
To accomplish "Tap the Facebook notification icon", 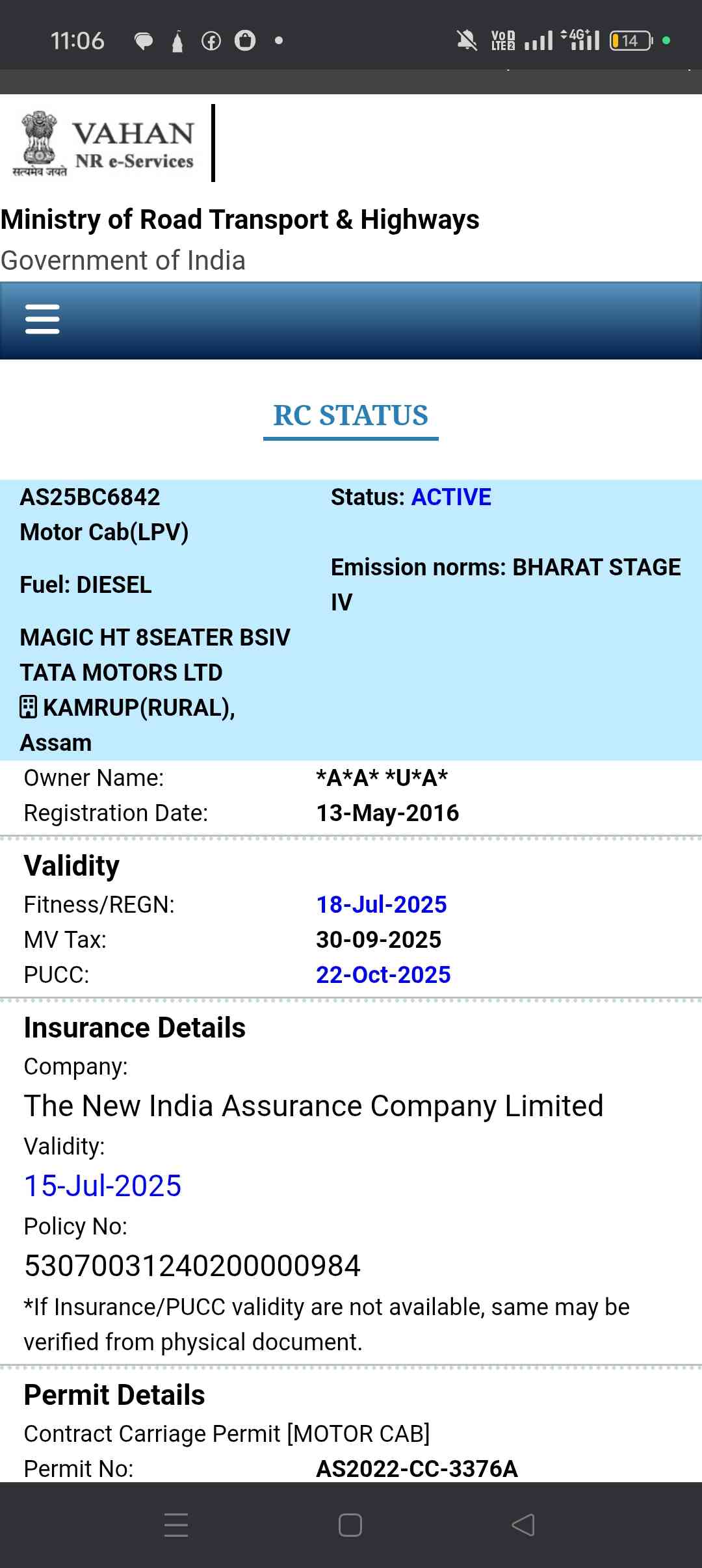I will [x=211, y=42].
